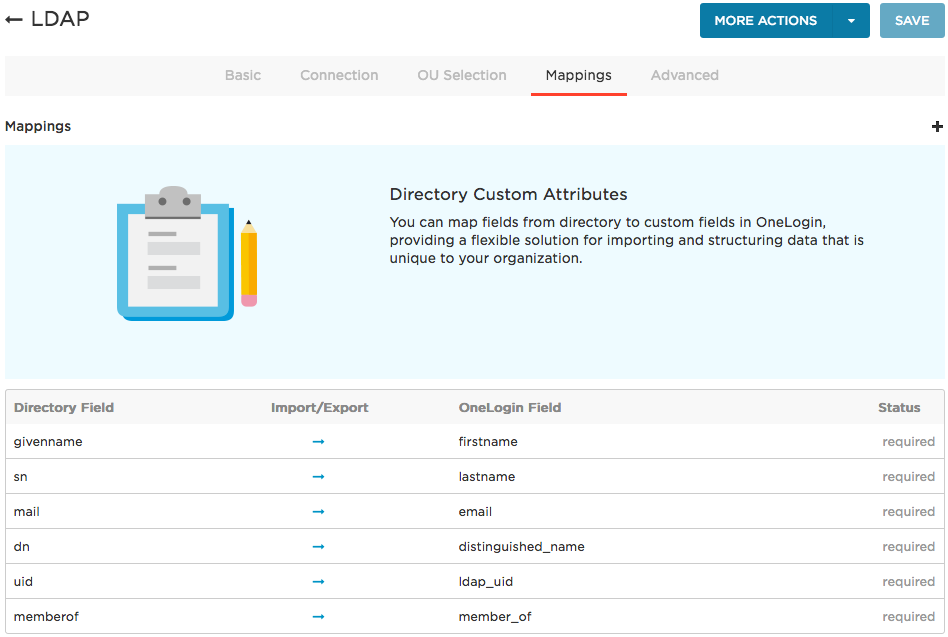Click the Status column header

pyautogui.click(x=899, y=408)
